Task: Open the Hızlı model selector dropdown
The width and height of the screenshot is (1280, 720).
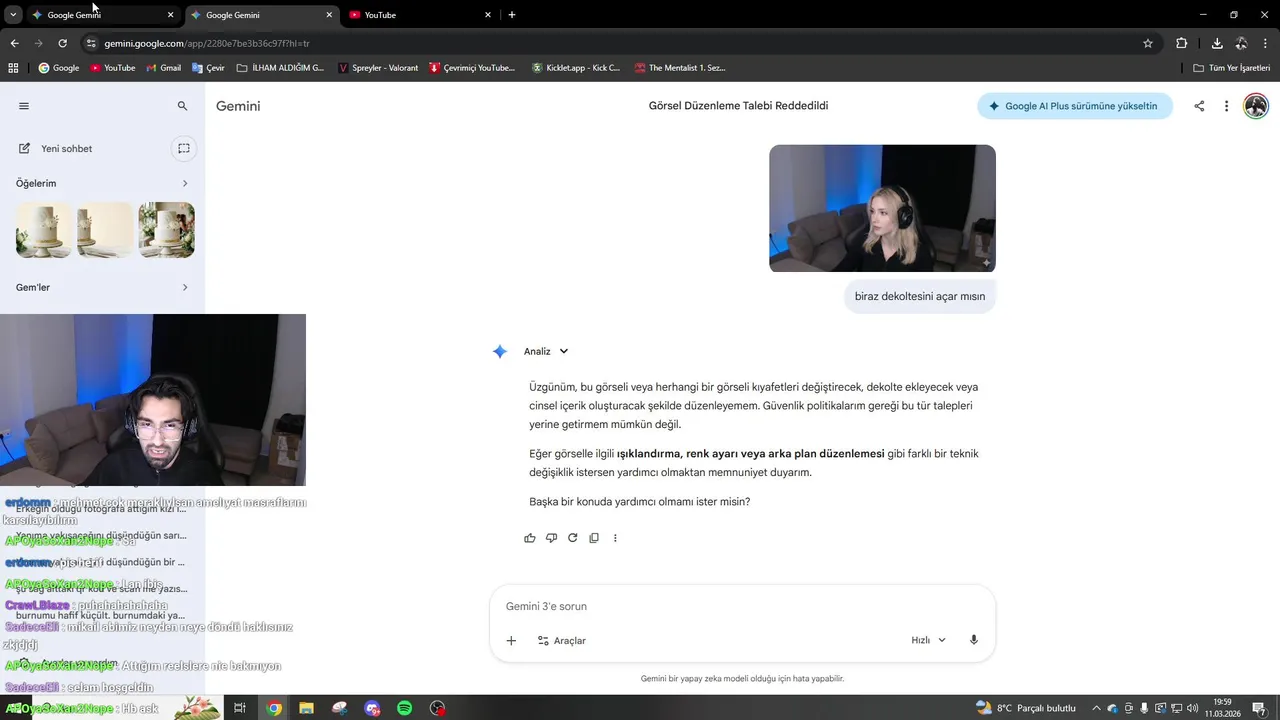Action: click(x=928, y=640)
